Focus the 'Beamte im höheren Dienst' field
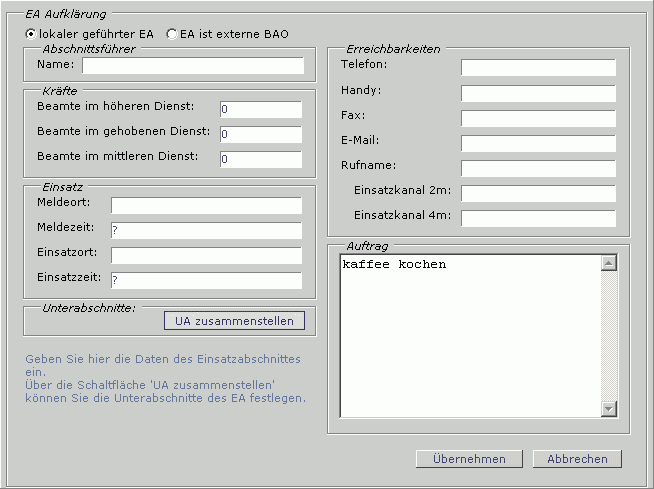This screenshot has height=489, width=654. click(x=260, y=109)
